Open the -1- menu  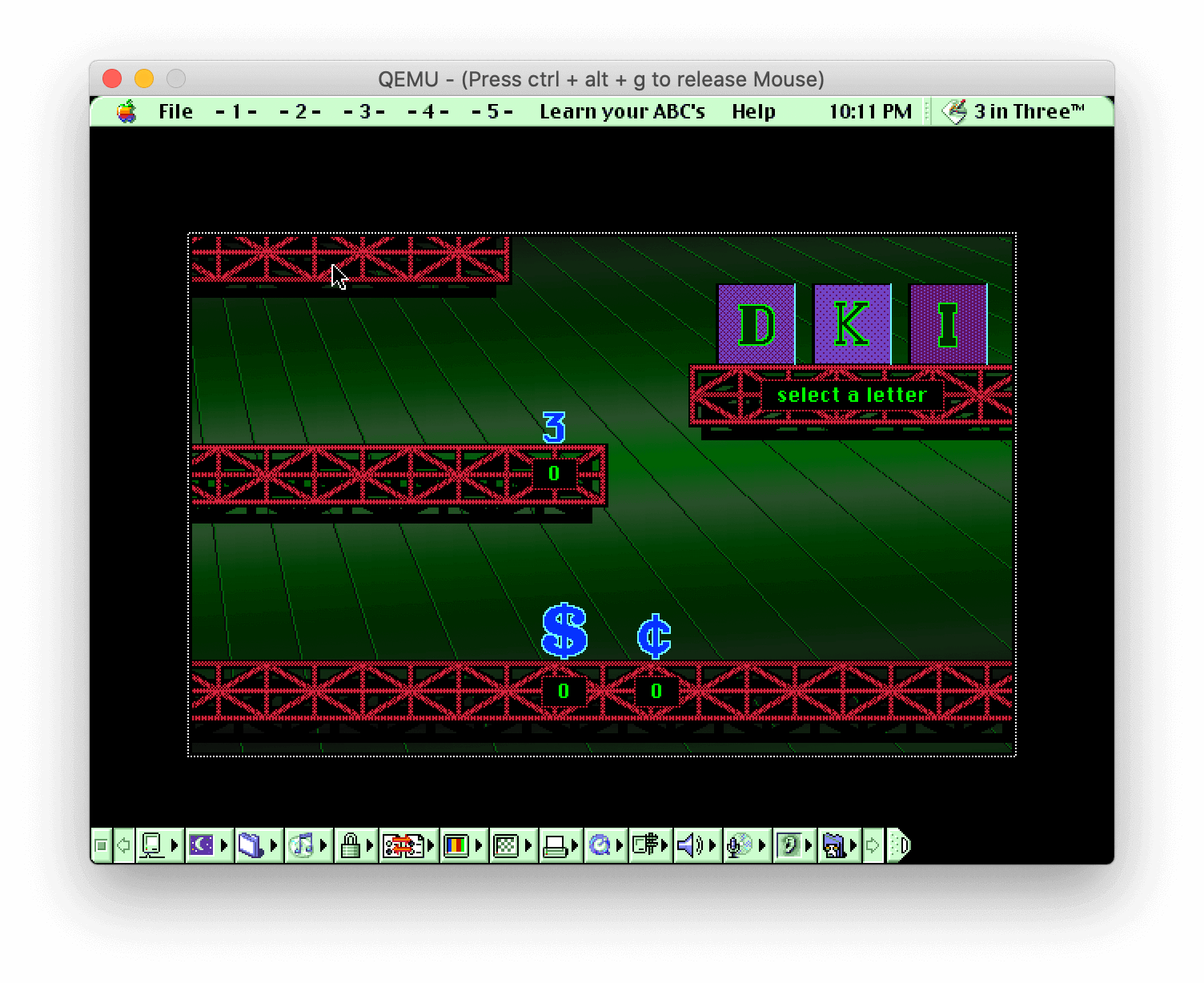click(x=236, y=111)
